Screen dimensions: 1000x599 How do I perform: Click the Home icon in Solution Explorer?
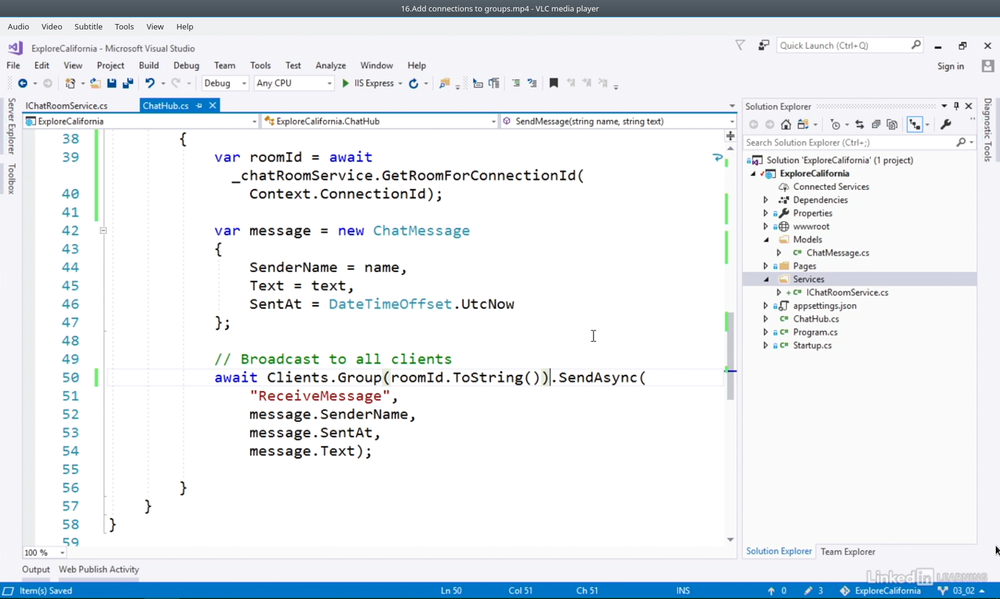(786, 125)
